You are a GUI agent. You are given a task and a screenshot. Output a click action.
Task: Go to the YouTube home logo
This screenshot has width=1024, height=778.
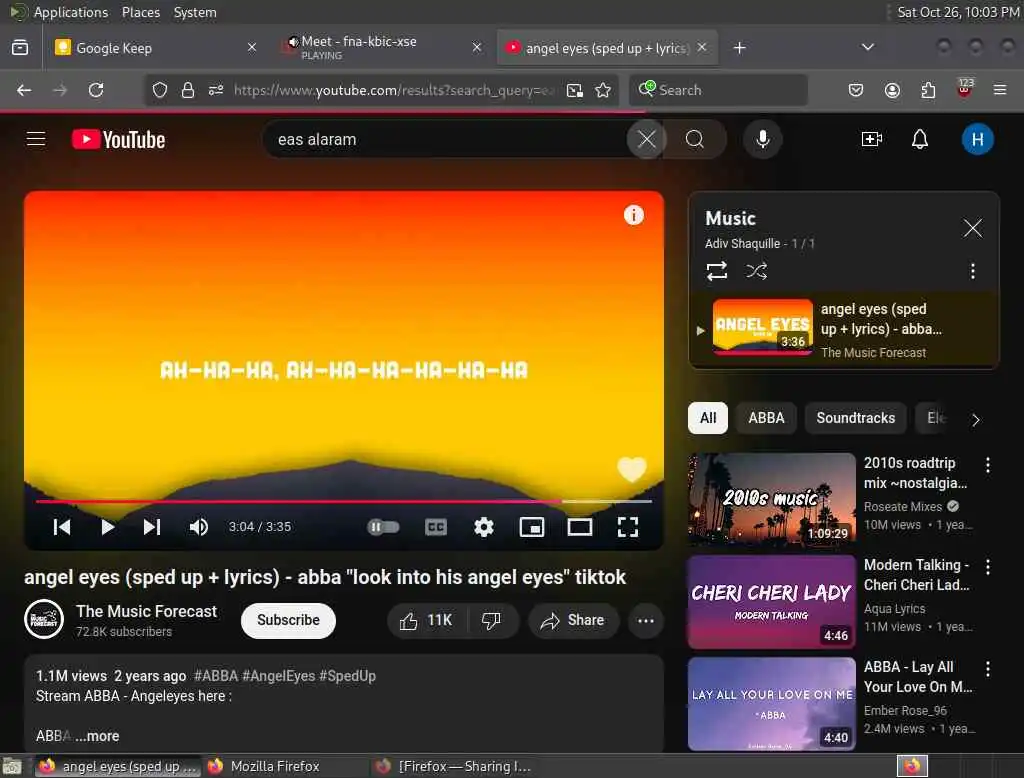pyautogui.click(x=118, y=139)
